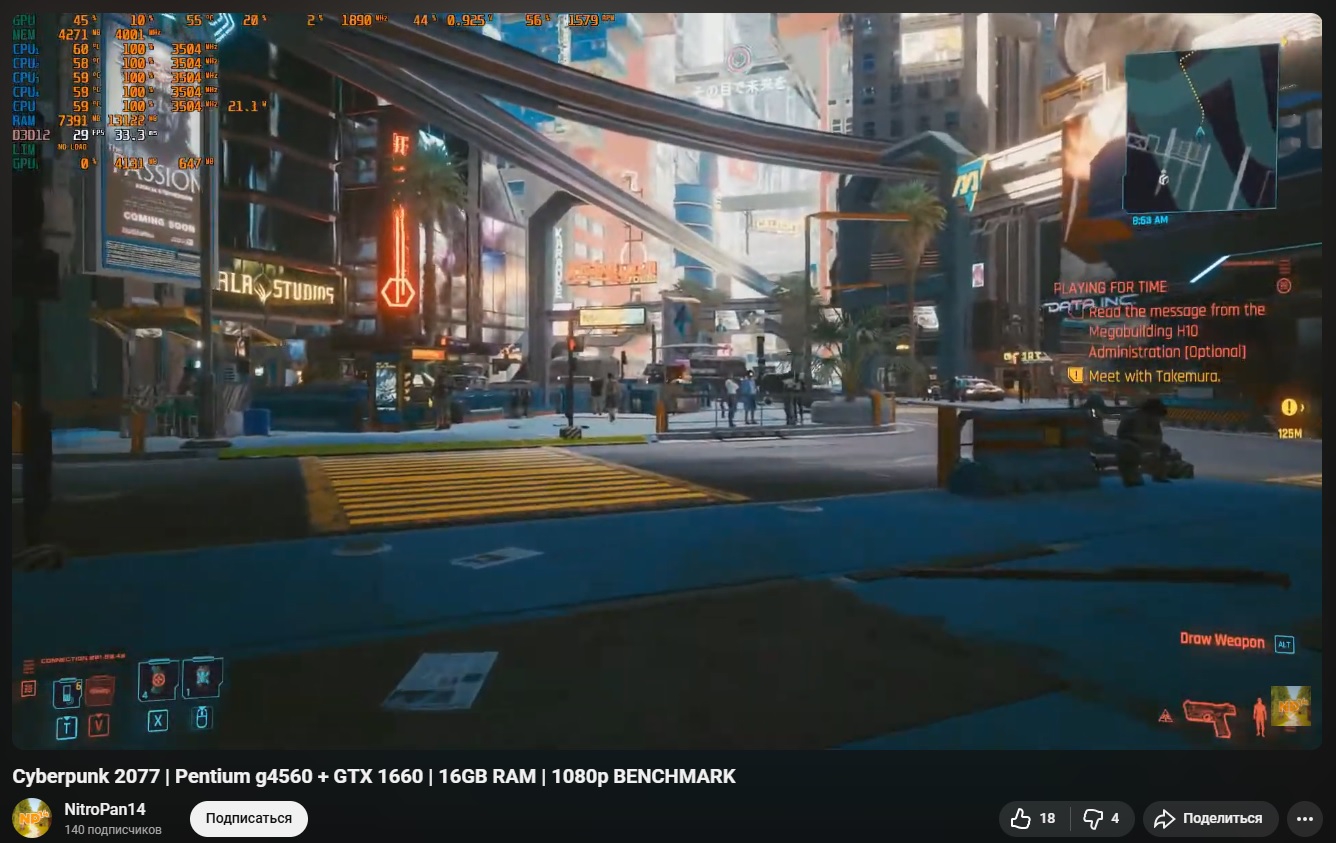This screenshot has width=1336, height=843.
Task: Click the 8:53 AM clock under the minimap
Action: [1151, 219]
